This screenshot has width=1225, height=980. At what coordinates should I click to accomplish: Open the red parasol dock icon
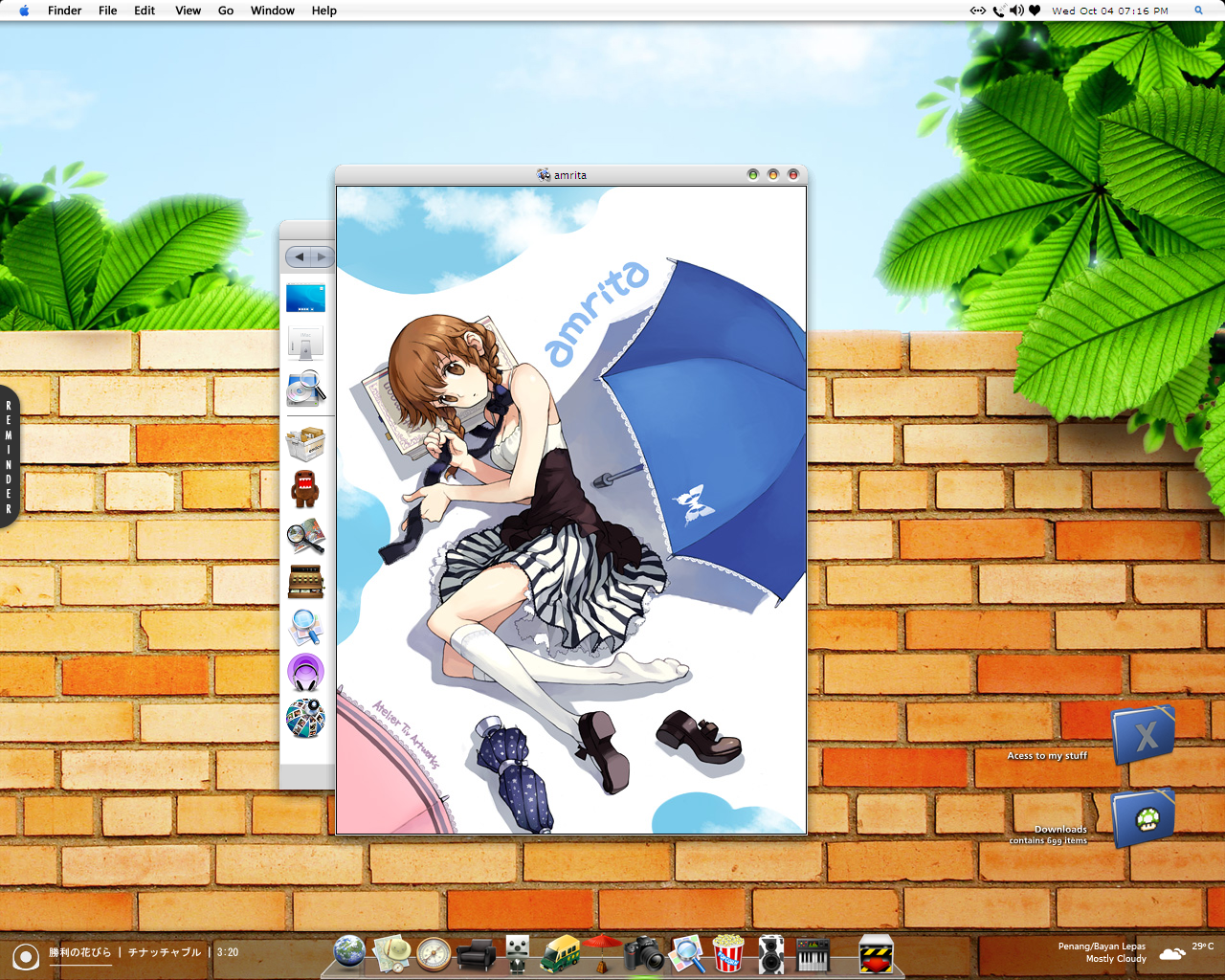pyautogui.click(x=602, y=953)
